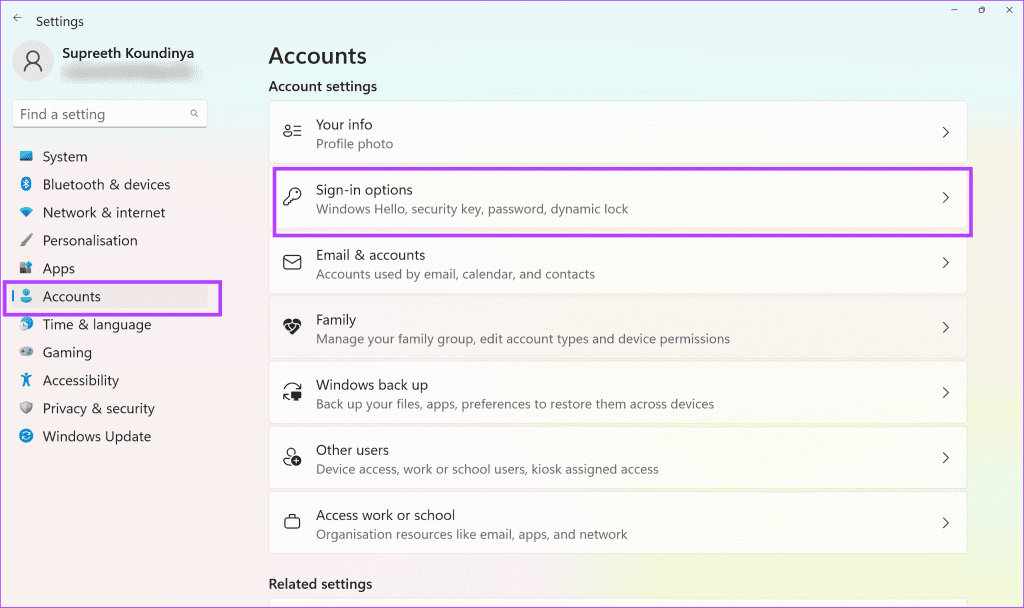Click the Windows Update icon

pyautogui.click(x=26, y=437)
